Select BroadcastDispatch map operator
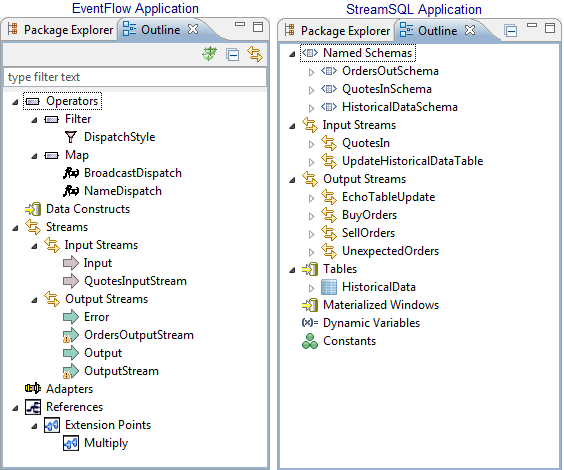The image size is (564, 470). (133, 173)
